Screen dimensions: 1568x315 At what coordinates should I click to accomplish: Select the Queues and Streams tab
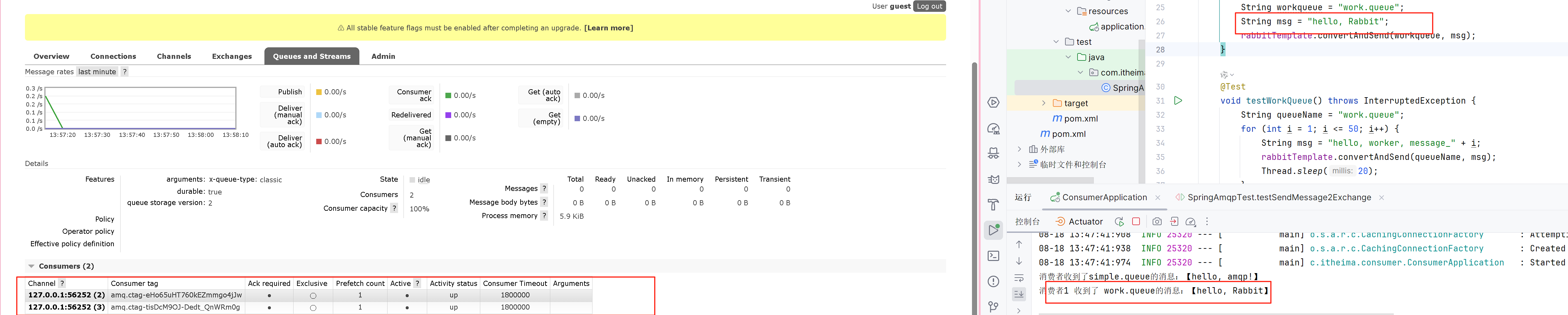pos(312,56)
